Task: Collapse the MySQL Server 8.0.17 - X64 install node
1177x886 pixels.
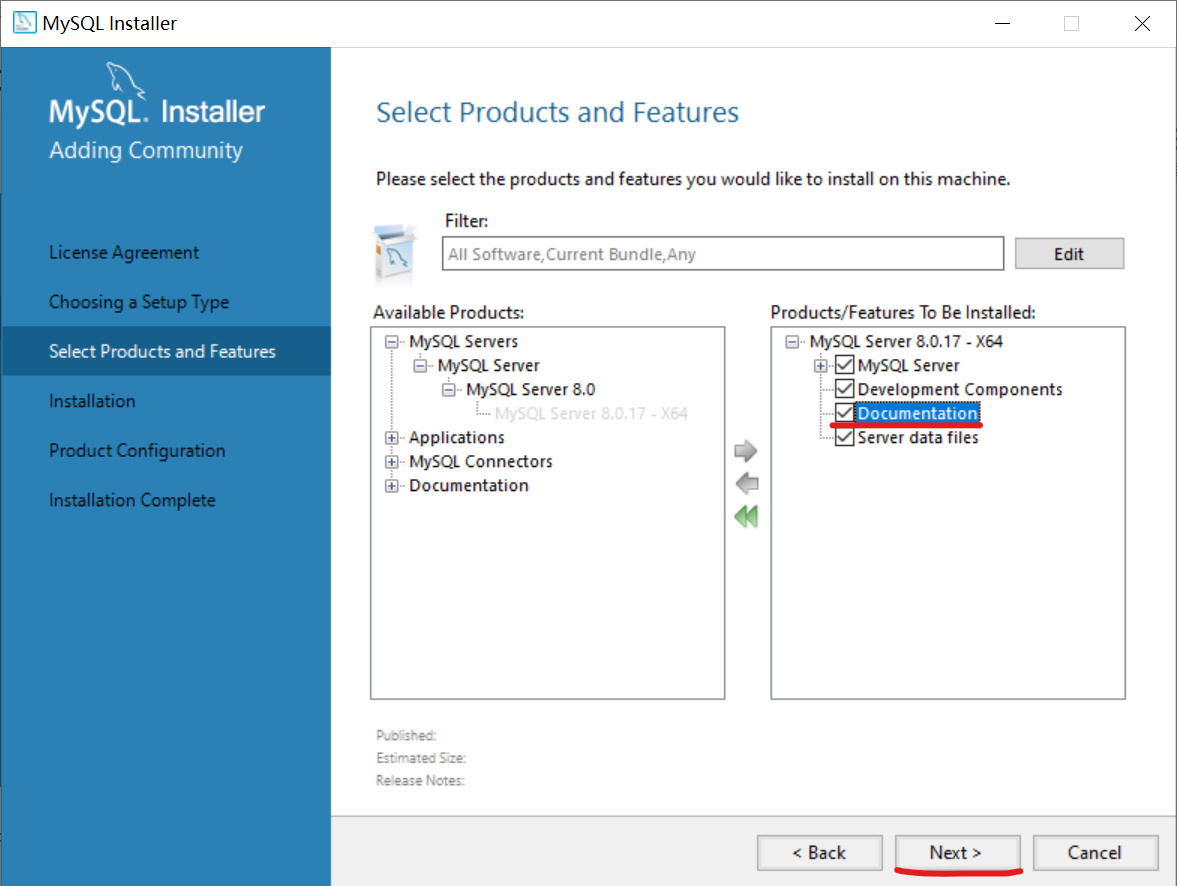Action: pyautogui.click(x=792, y=342)
